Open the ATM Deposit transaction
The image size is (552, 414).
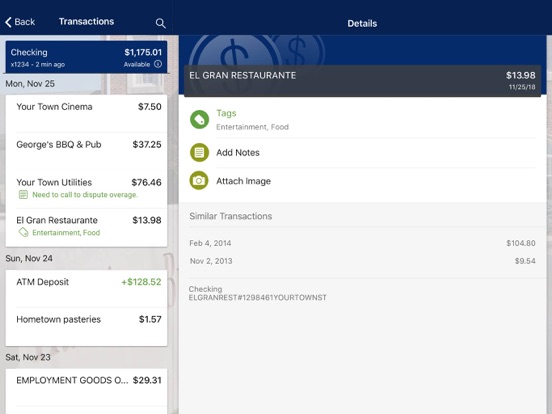click(x=87, y=289)
